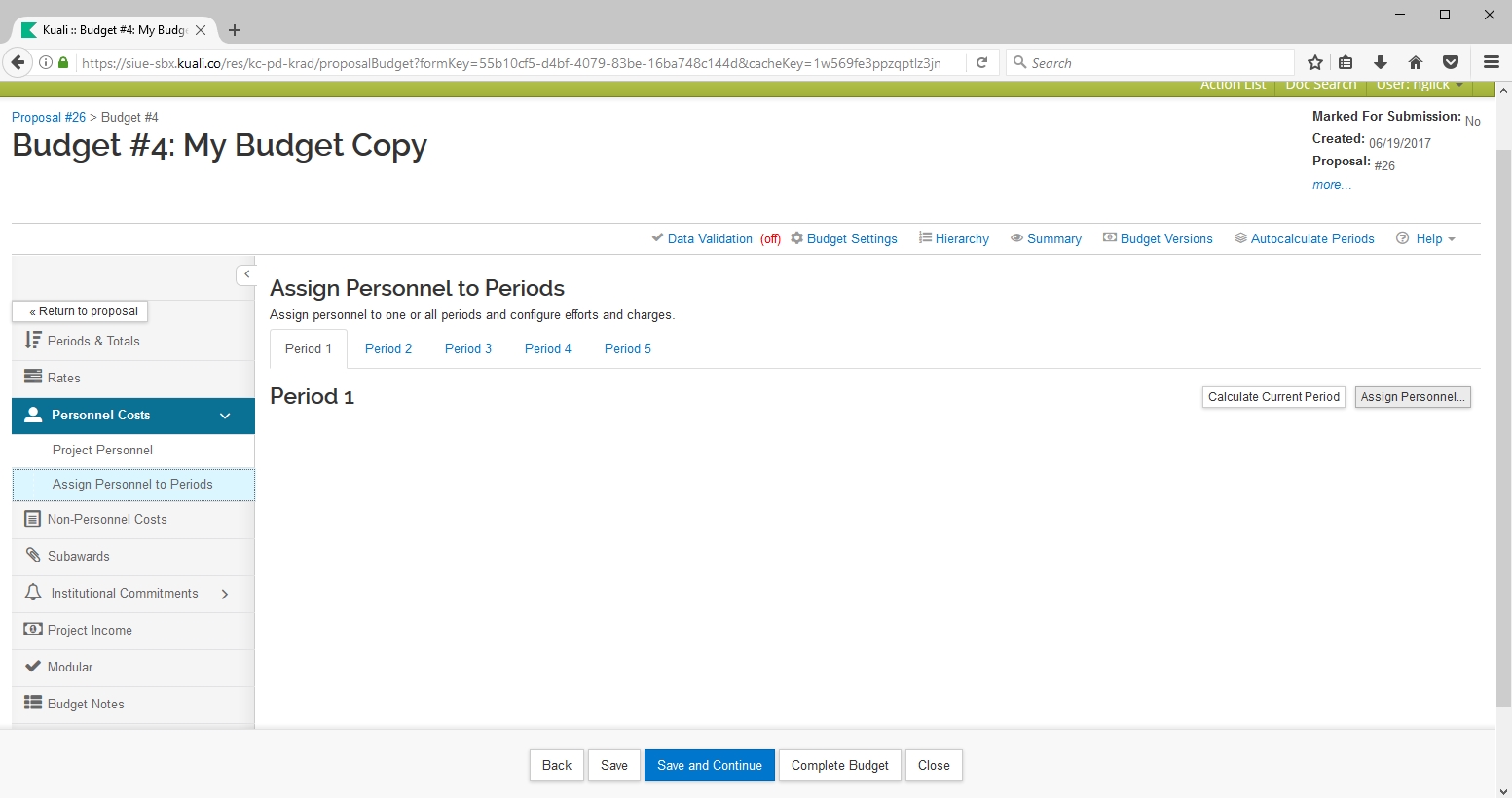Click the Non-Personnel Costs sidebar icon
The width and height of the screenshot is (1512, 798).
click(x=32, y=520)
